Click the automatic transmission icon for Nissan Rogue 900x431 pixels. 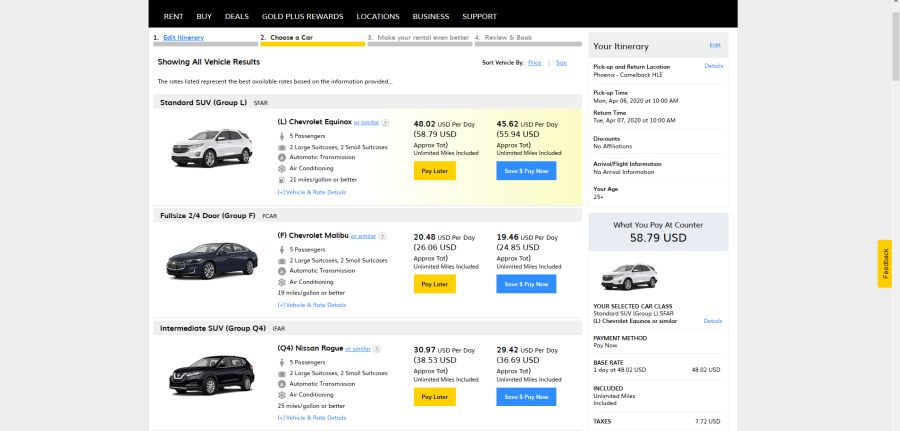coord(281,384)
